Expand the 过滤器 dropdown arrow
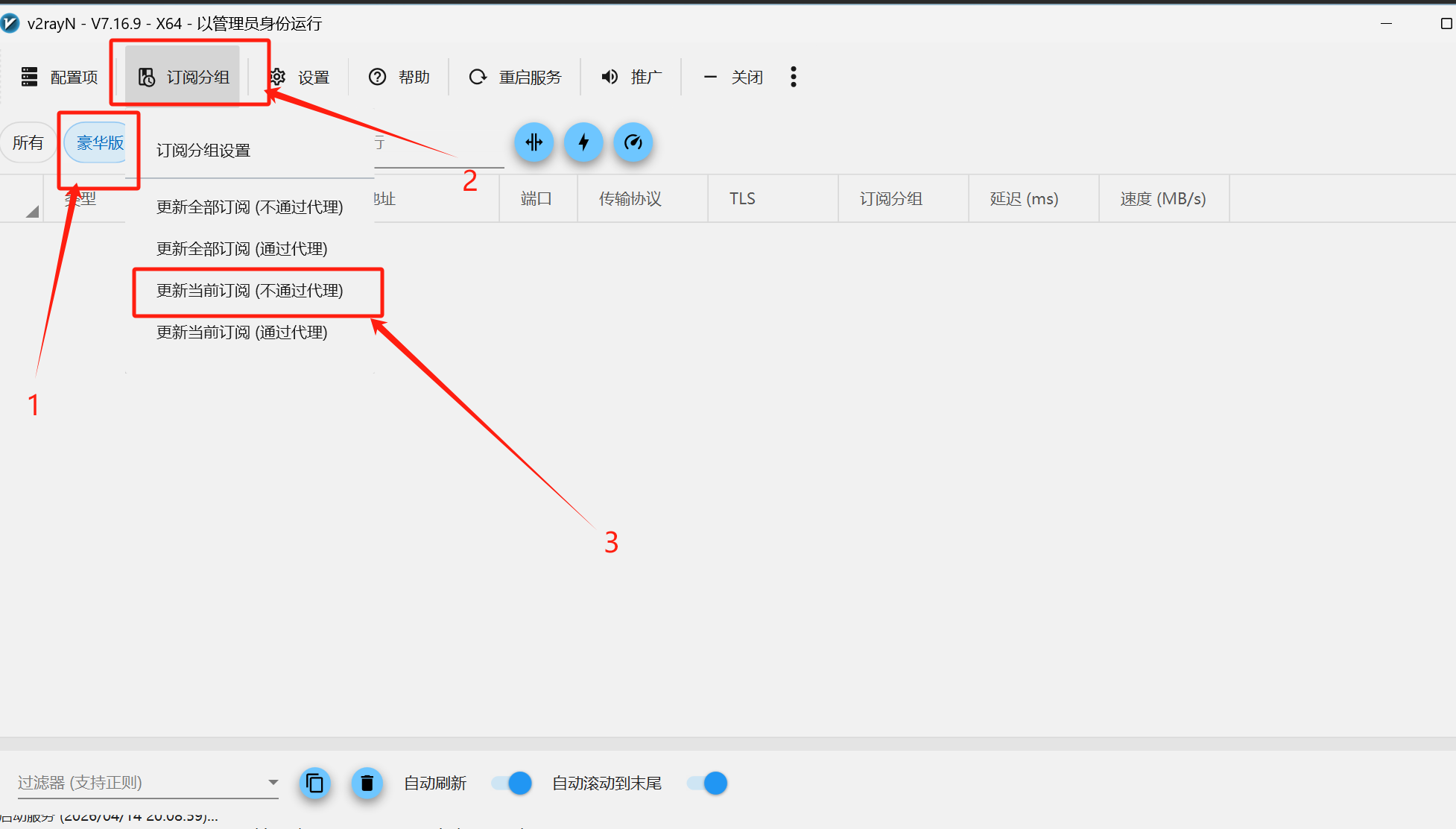This screenshot has height=829, width=1456. pyautogui.click(x=273, y=782)
